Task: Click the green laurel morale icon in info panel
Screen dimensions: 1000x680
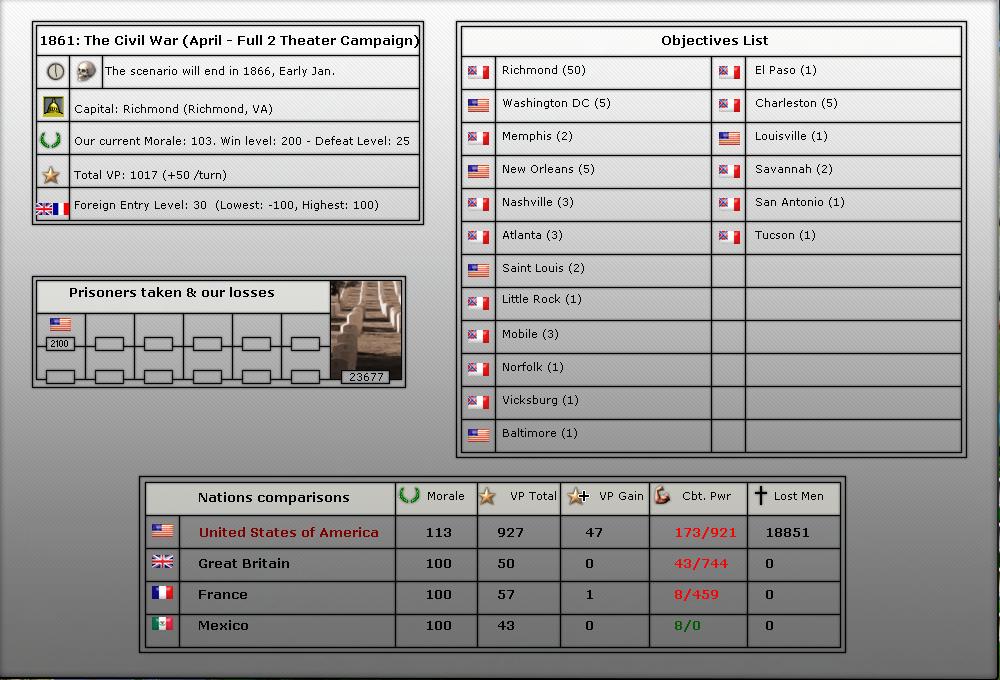Action: point(50,140)
